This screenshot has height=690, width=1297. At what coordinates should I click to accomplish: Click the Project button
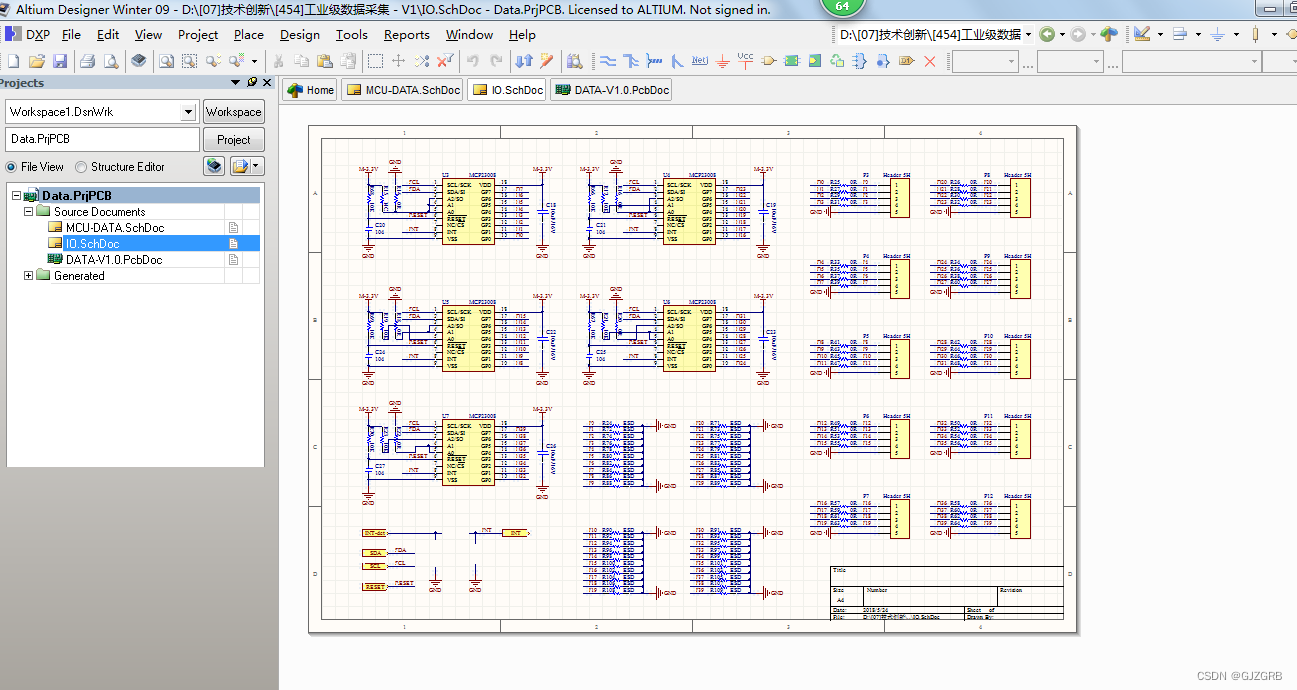[233, 139]
